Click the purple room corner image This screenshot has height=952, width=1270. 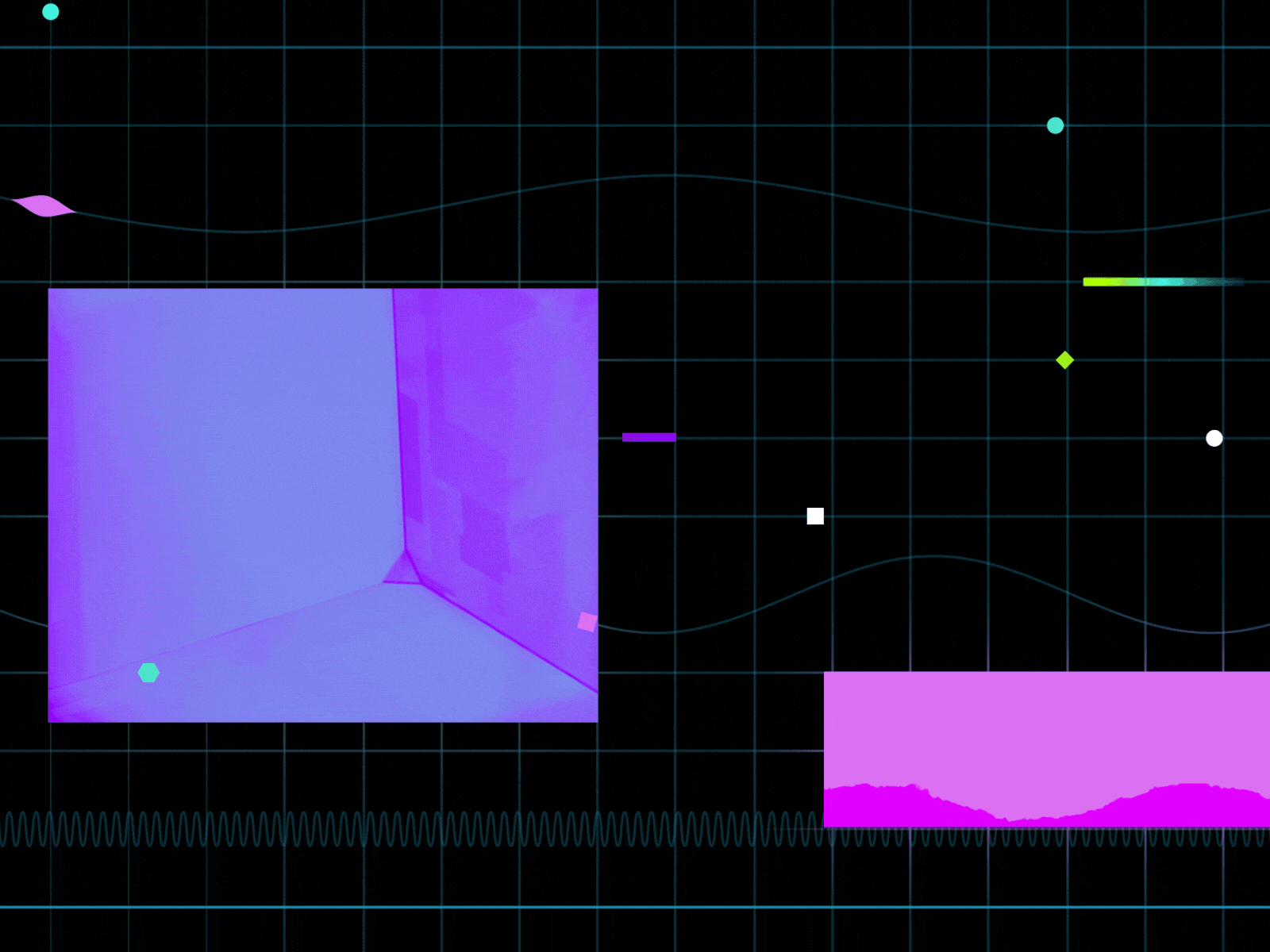pos(323,505)
